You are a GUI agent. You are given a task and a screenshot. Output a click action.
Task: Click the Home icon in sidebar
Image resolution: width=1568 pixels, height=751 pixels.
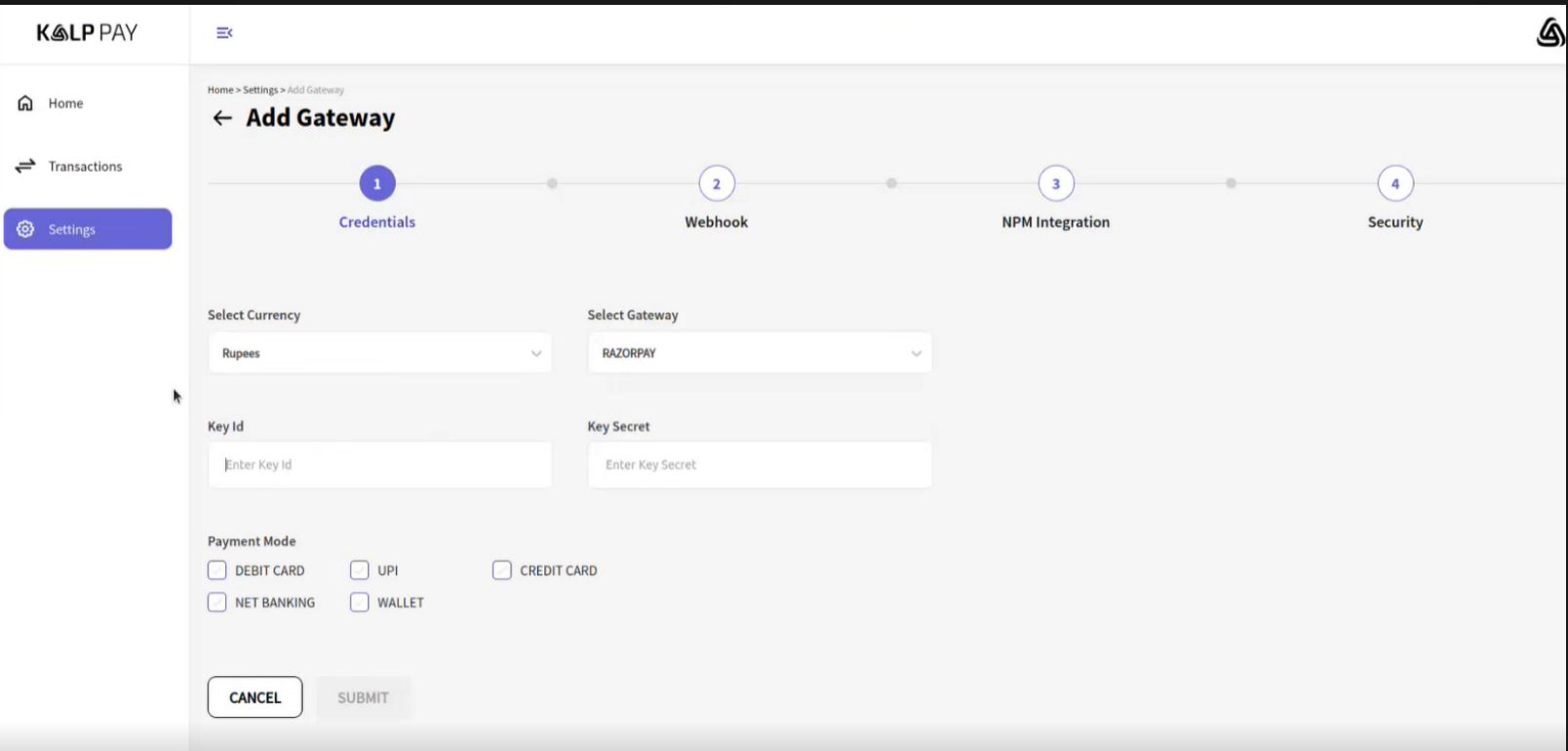pyautogui.click(x=25, y=103)
